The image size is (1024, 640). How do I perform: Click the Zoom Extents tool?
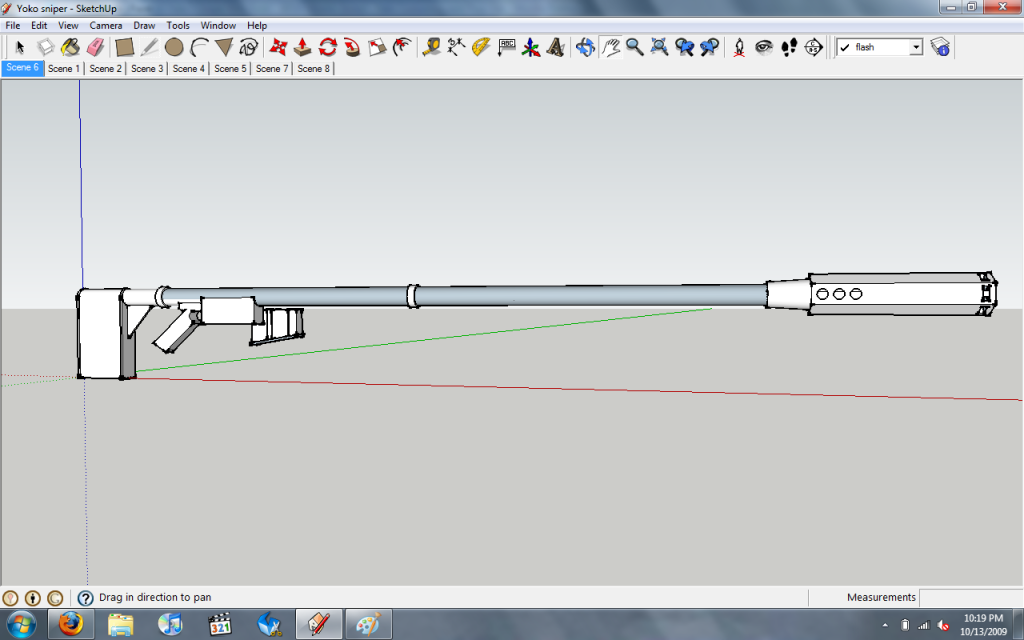tap(660, 47)
